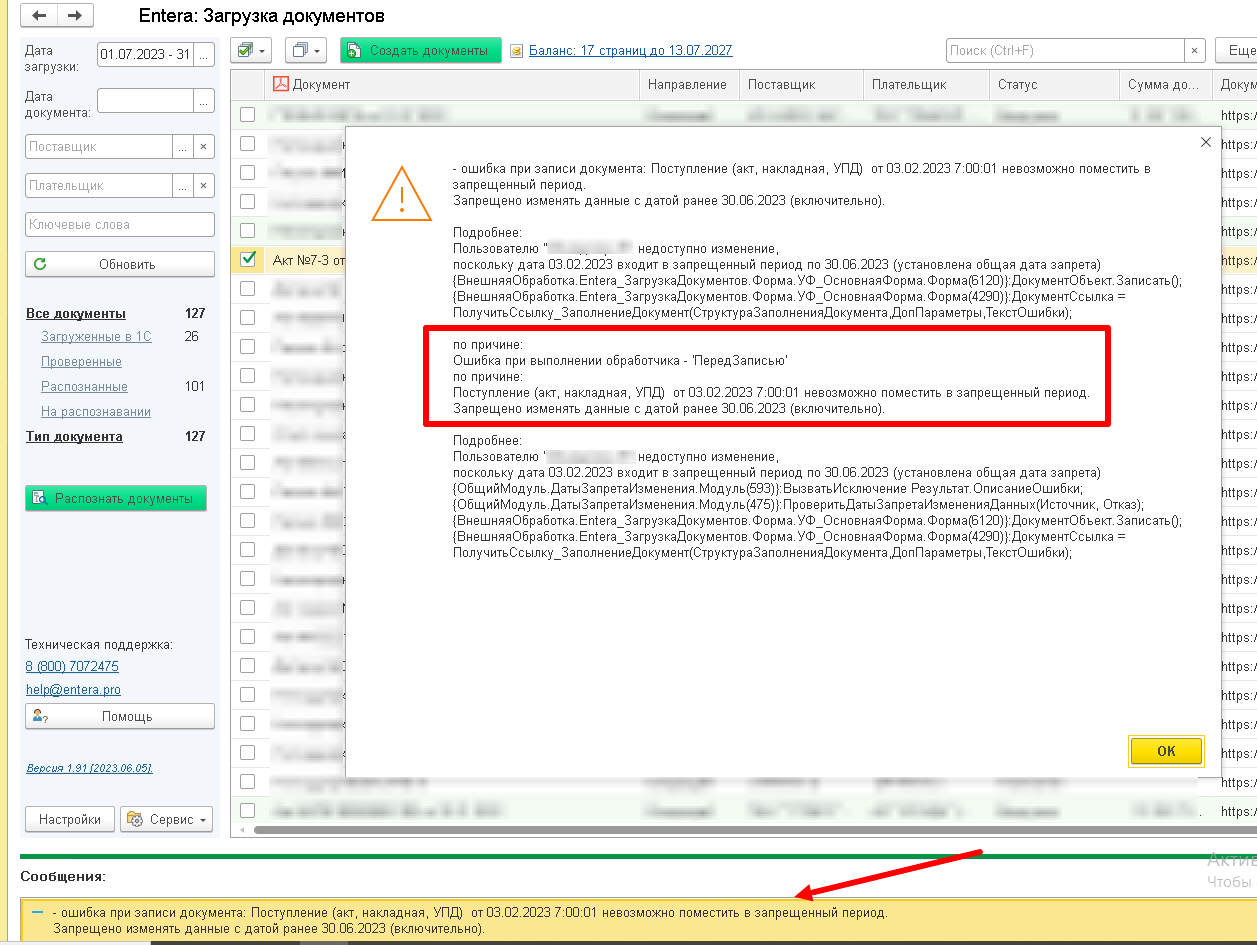Open the check-all marks dropdown in toolbar
Screen dimensions: 1257x945
(x=251, y=50)
